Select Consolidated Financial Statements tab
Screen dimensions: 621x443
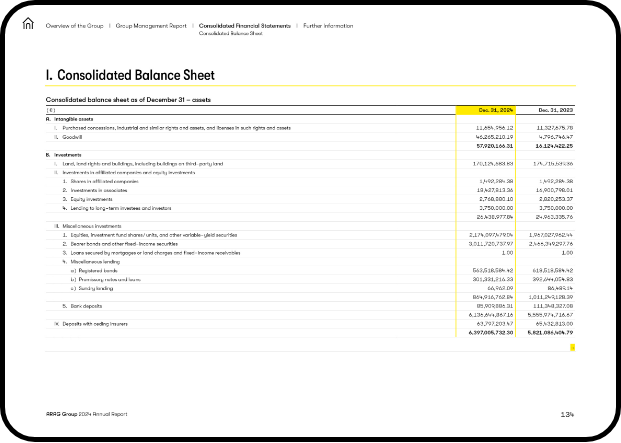[x=244, y=25]
